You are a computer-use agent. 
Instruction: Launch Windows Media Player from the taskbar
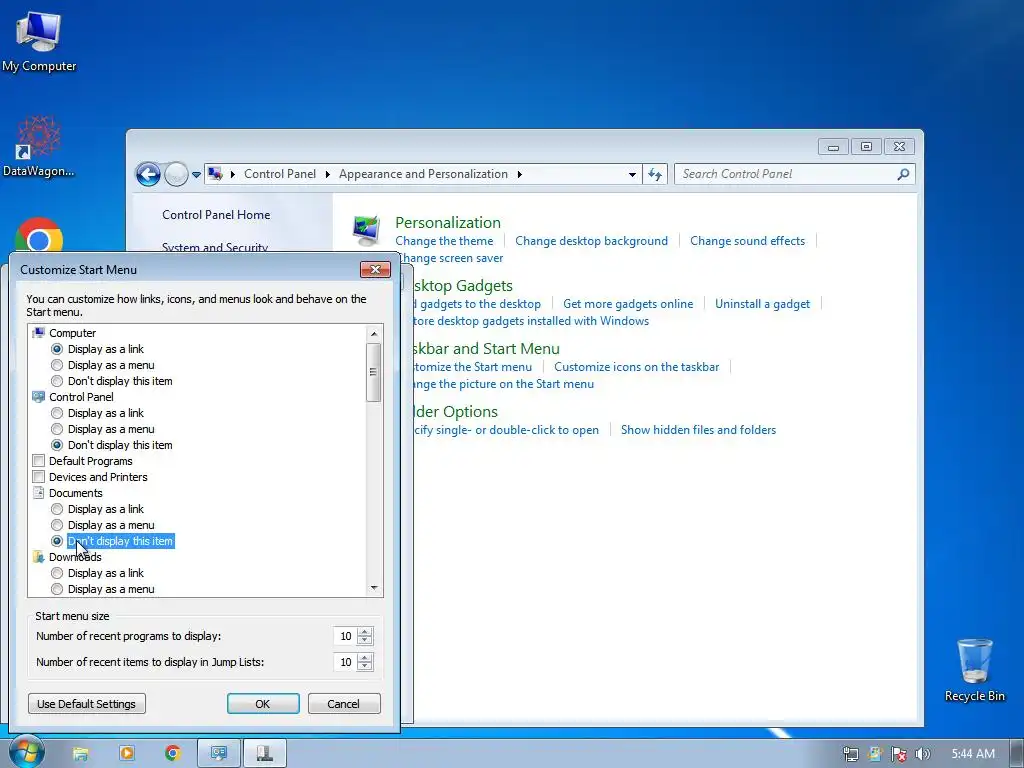[x=127, y=754]
